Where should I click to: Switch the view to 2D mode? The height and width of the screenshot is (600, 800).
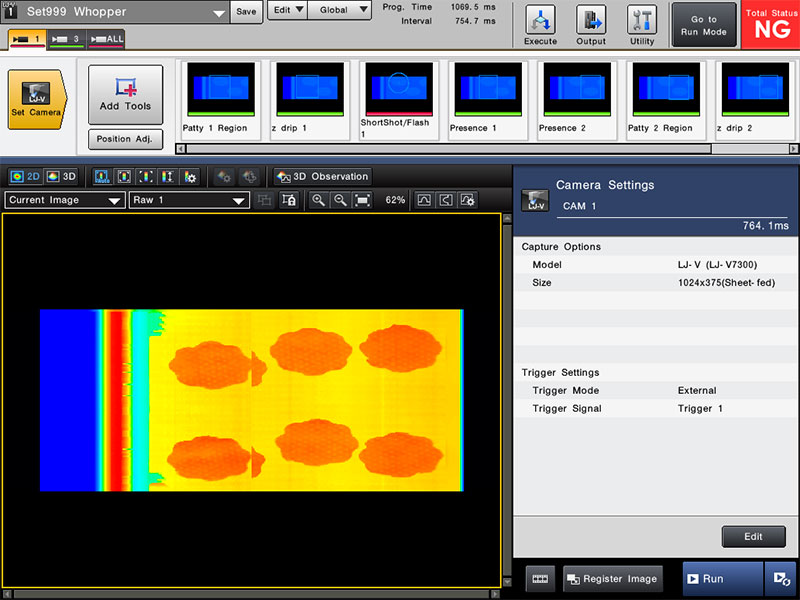pos(25,176)
